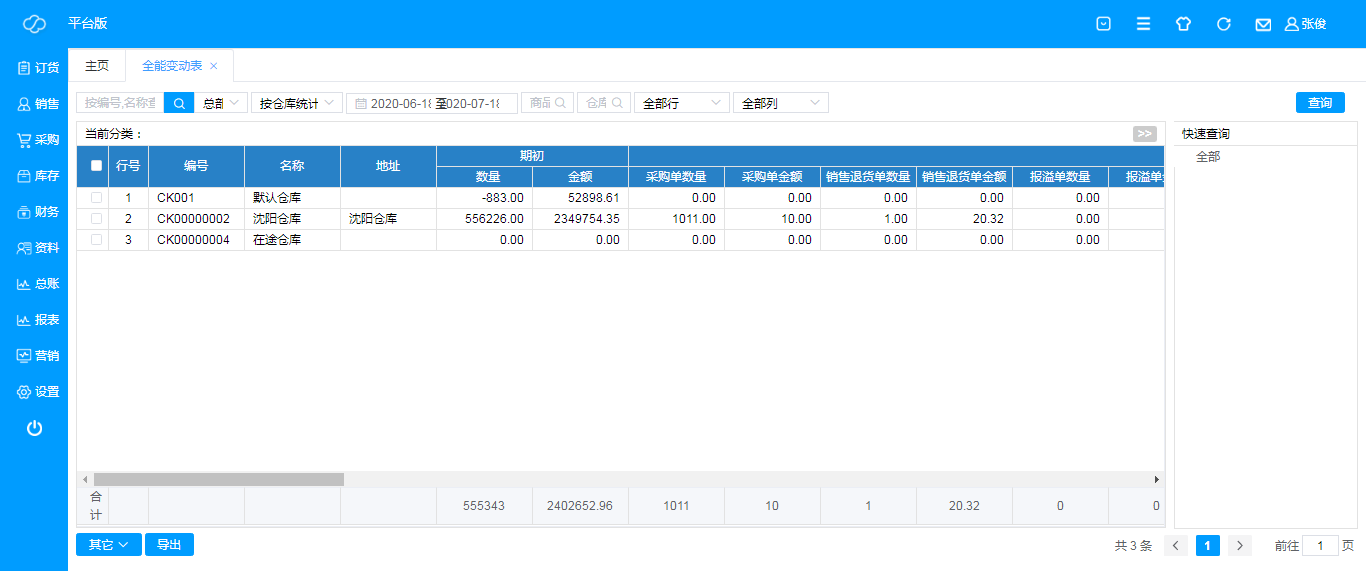Click the 仓库 search field
Screen dimensions: 1366x571
603,103
